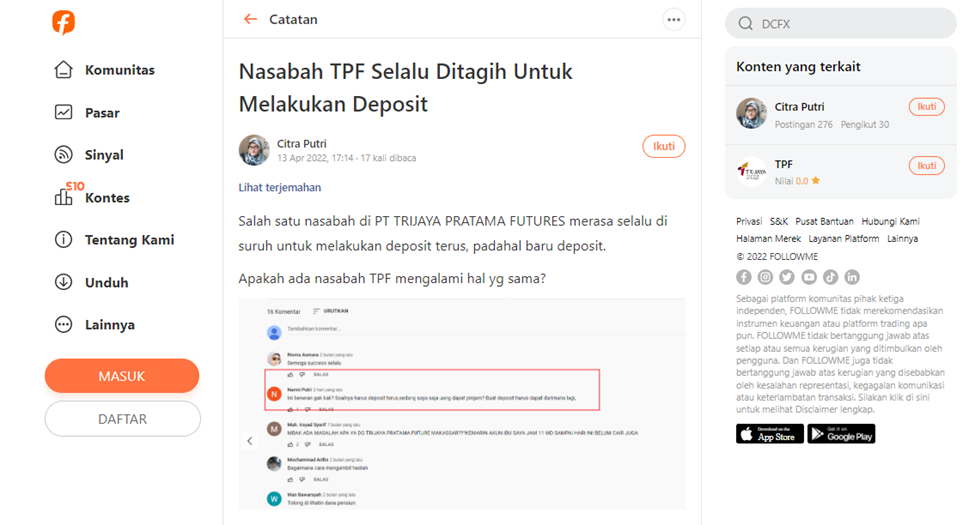Select Sinyal in the sidebar

tap(89, 155)
